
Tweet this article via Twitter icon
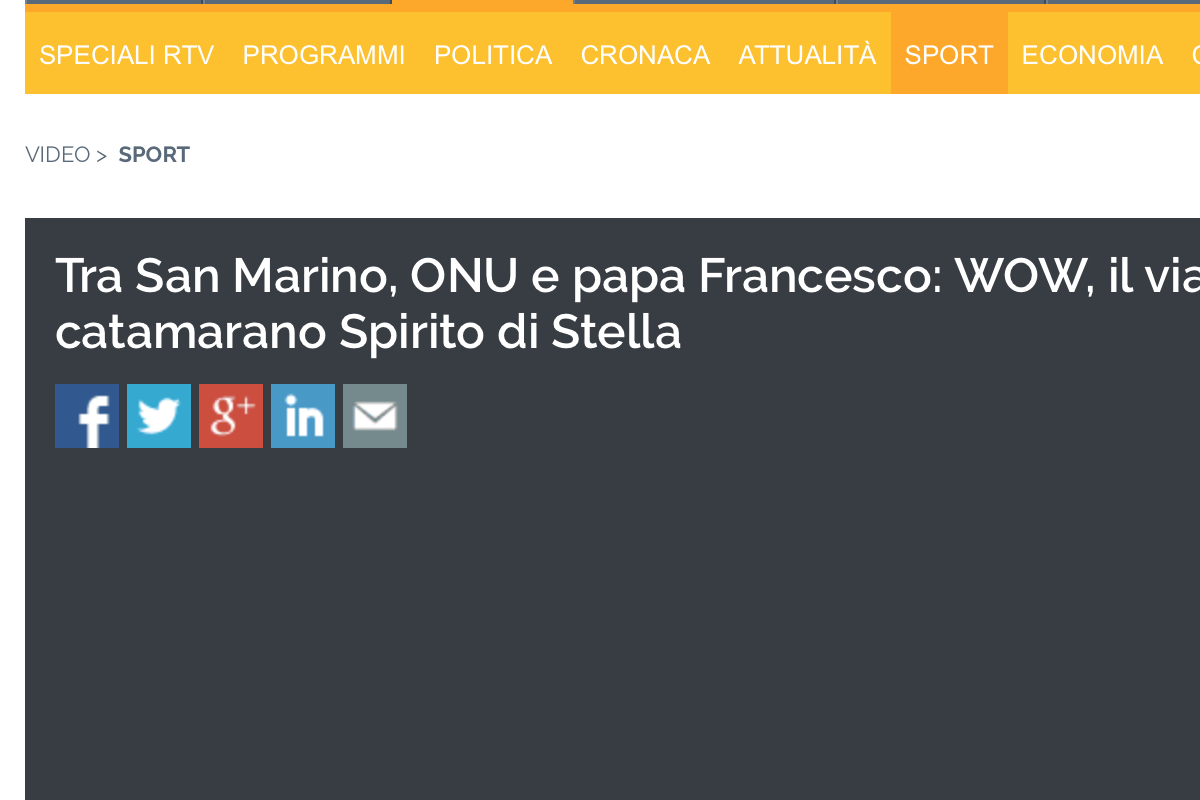159,416
